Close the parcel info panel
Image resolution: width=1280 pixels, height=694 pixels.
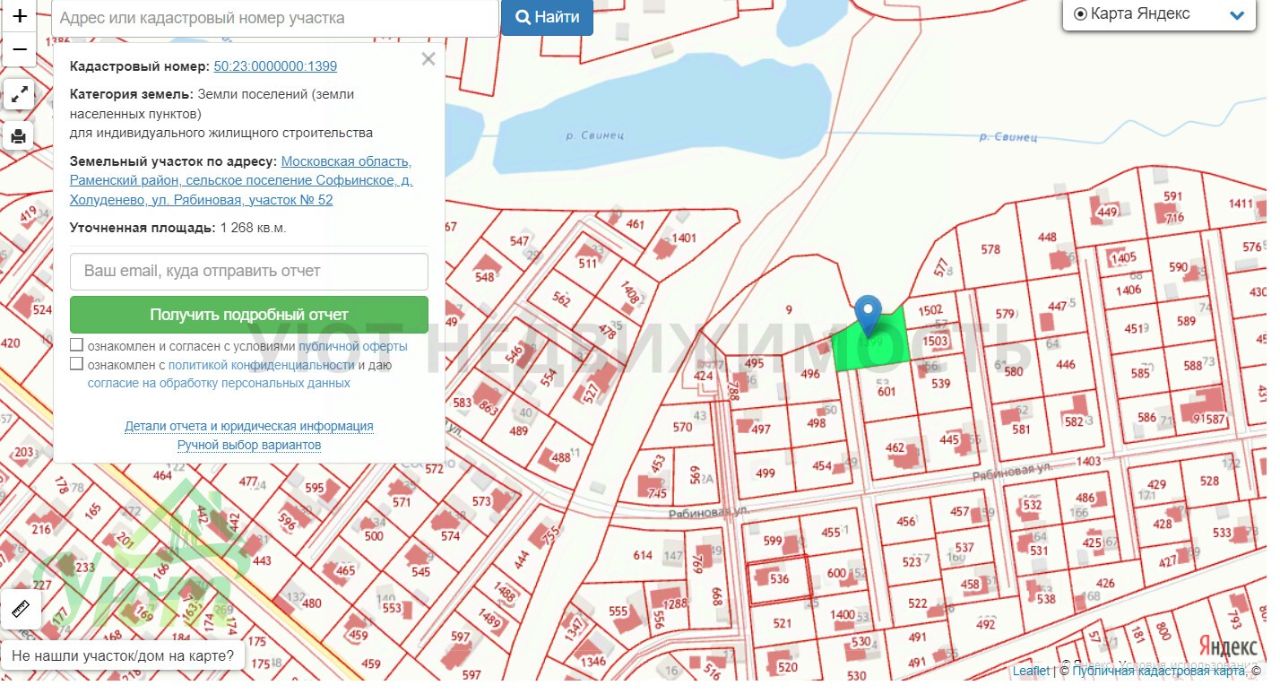[428, 59]
